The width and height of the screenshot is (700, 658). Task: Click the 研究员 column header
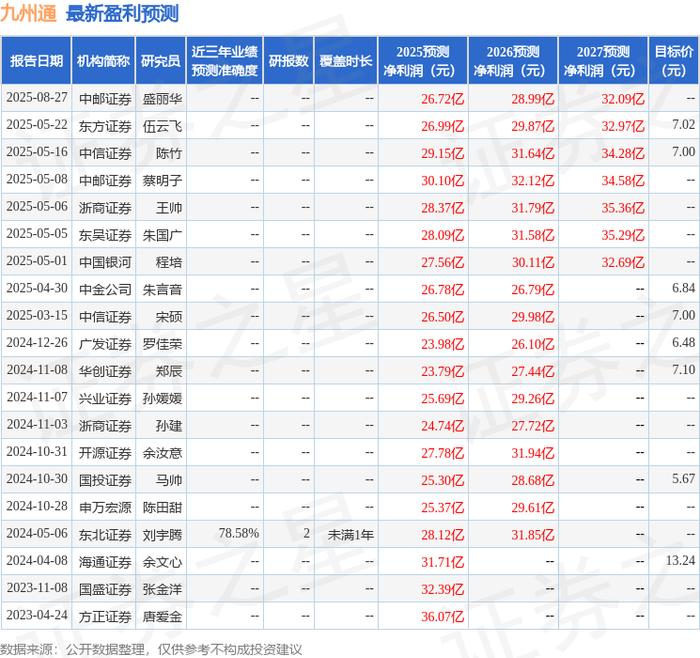pos(161,61)
